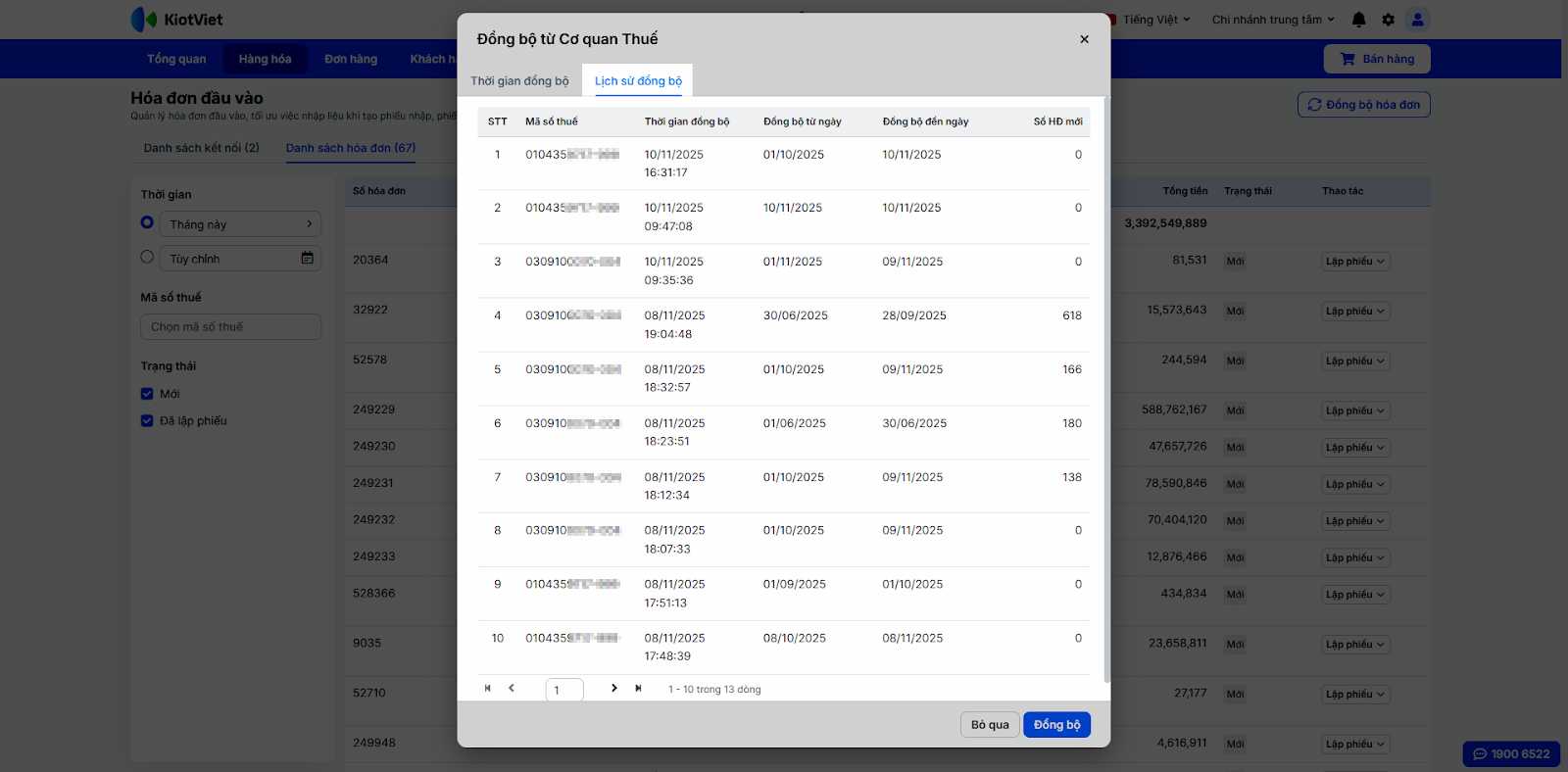Select the Tháng này radio button
The image size is (1568, 772).
coord(147,222)
